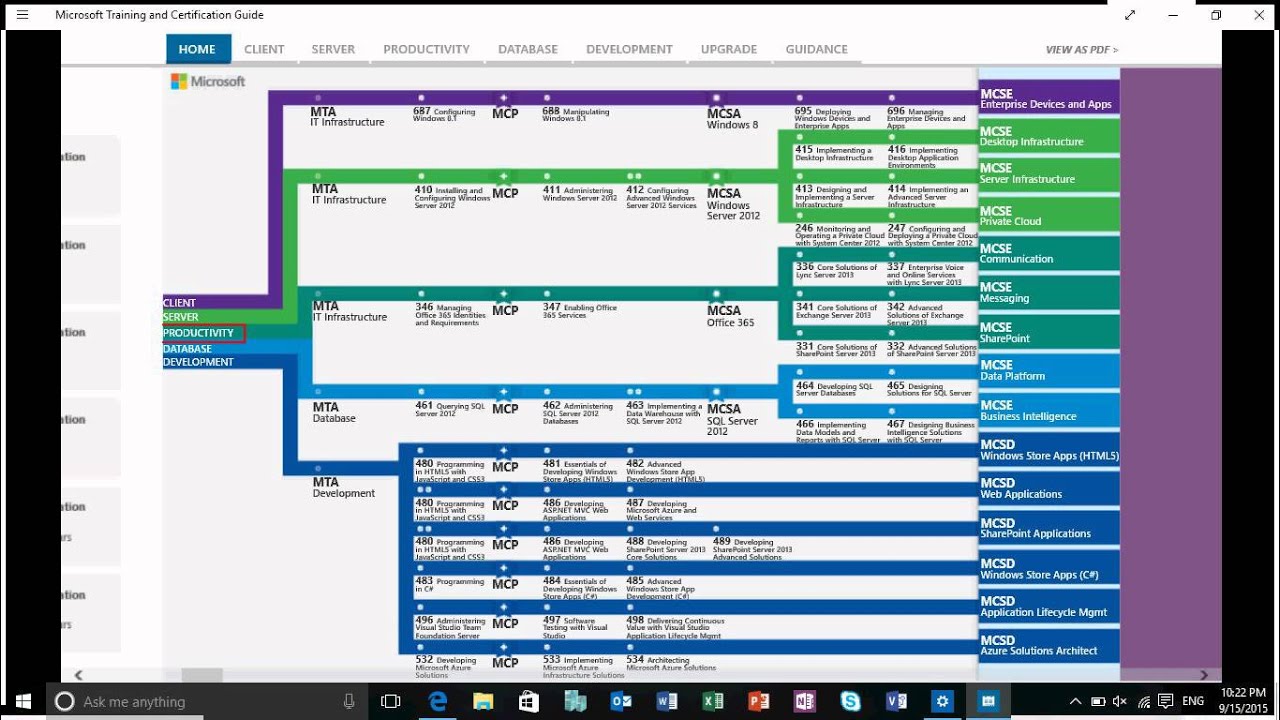Open MCSE Desktop Infrastructure tile
1280x720 pixels.
tap(1049, 136)
